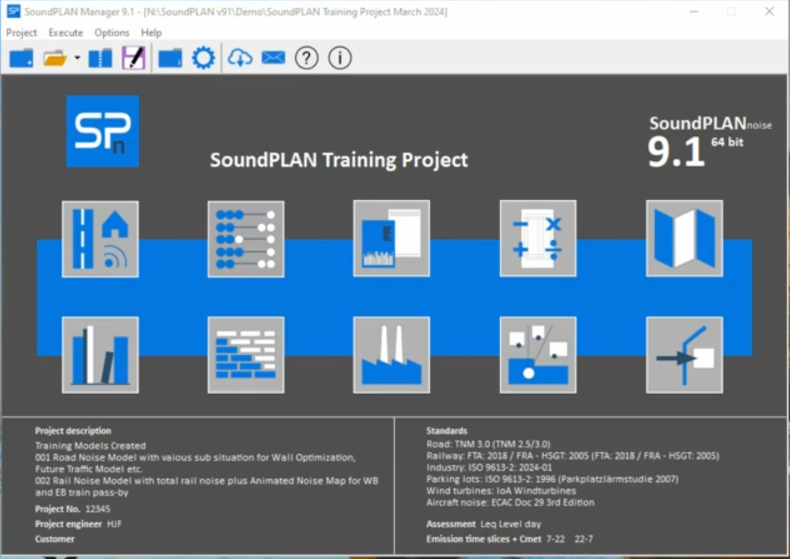The width and height of the screenshot is (790, 559).
Task: Click the cloud download update icon
Action: 240,58
